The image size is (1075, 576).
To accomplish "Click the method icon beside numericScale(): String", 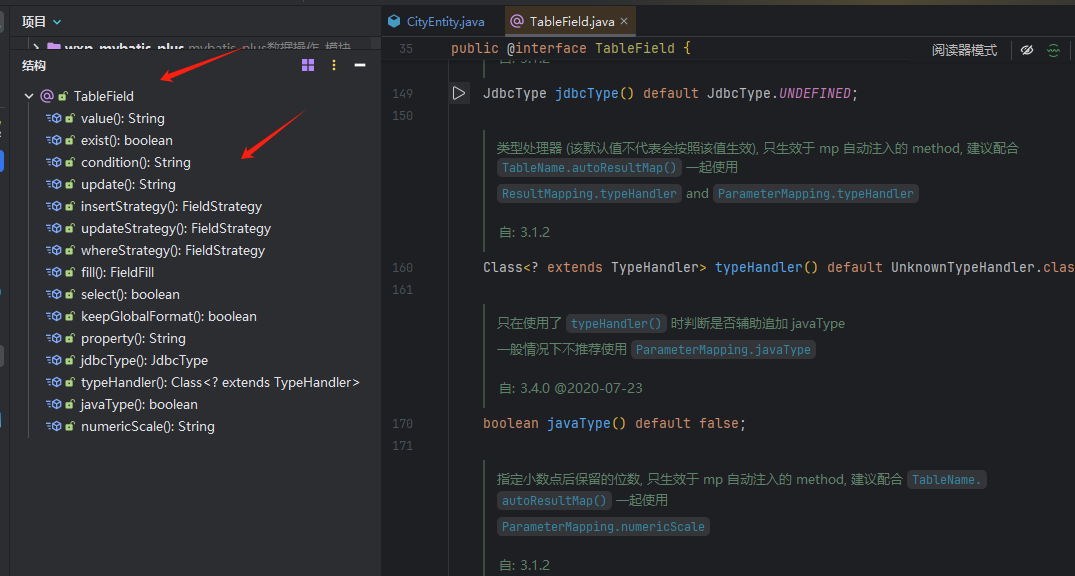I will [x=55, y=426].
